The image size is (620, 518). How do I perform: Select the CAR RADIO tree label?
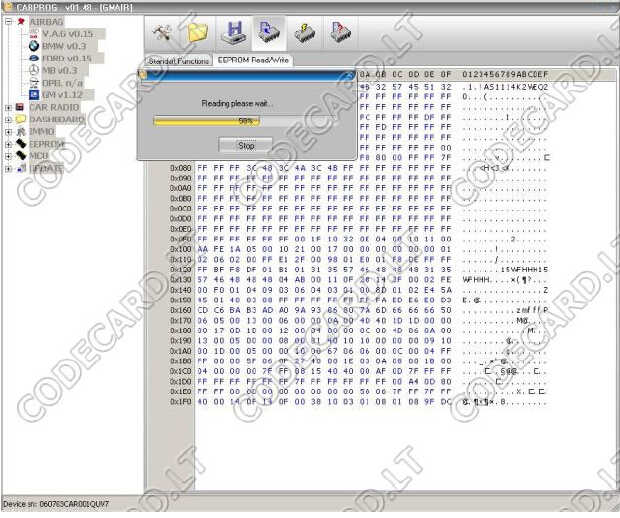[x=54, y=107]
